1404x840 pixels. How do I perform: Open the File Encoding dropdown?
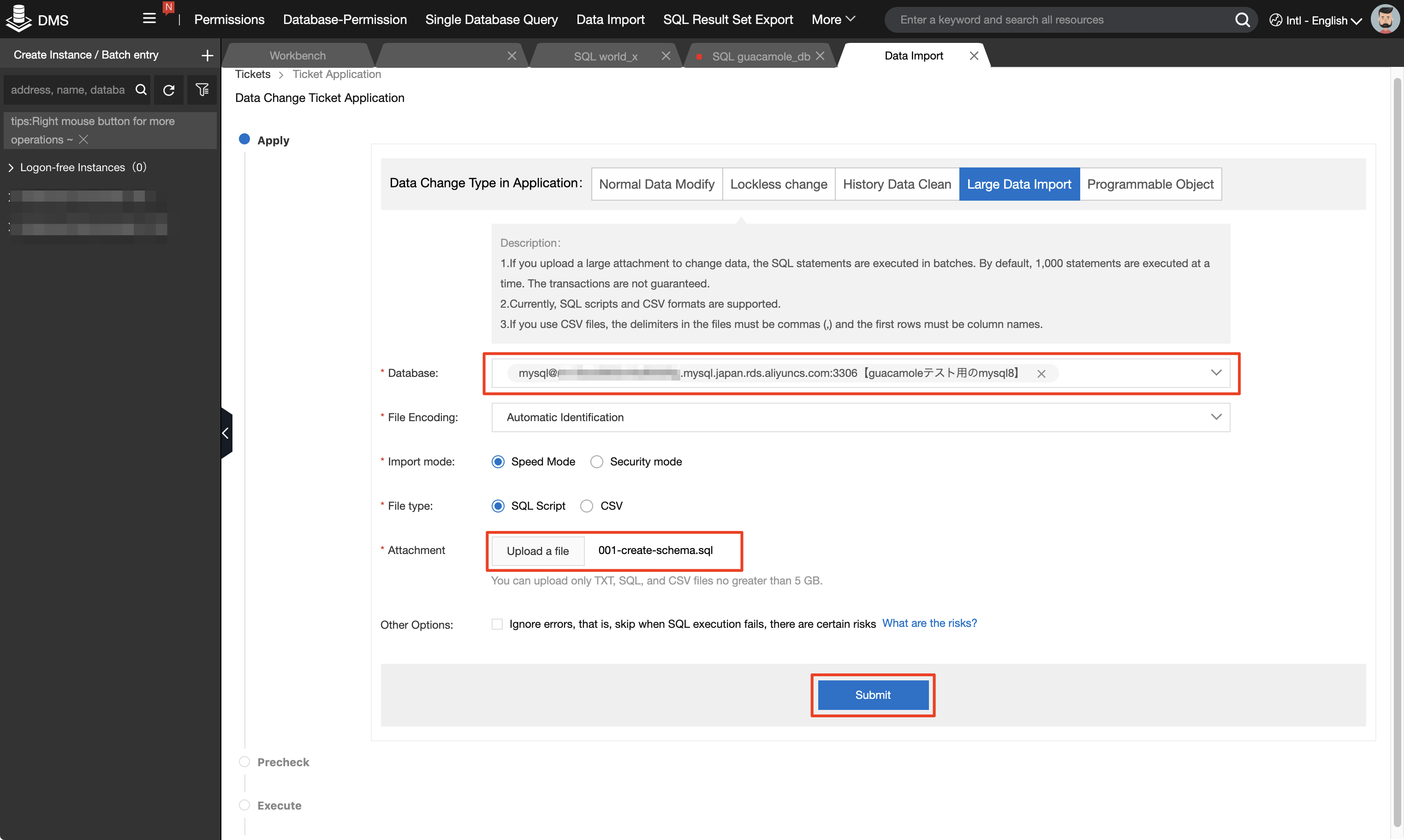coord(860,417)
